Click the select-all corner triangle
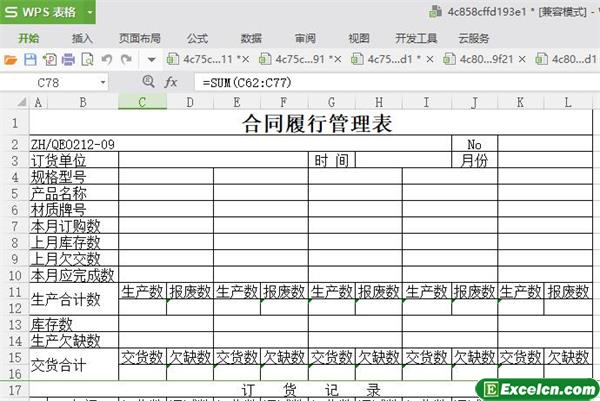 (x=21, y=102)
